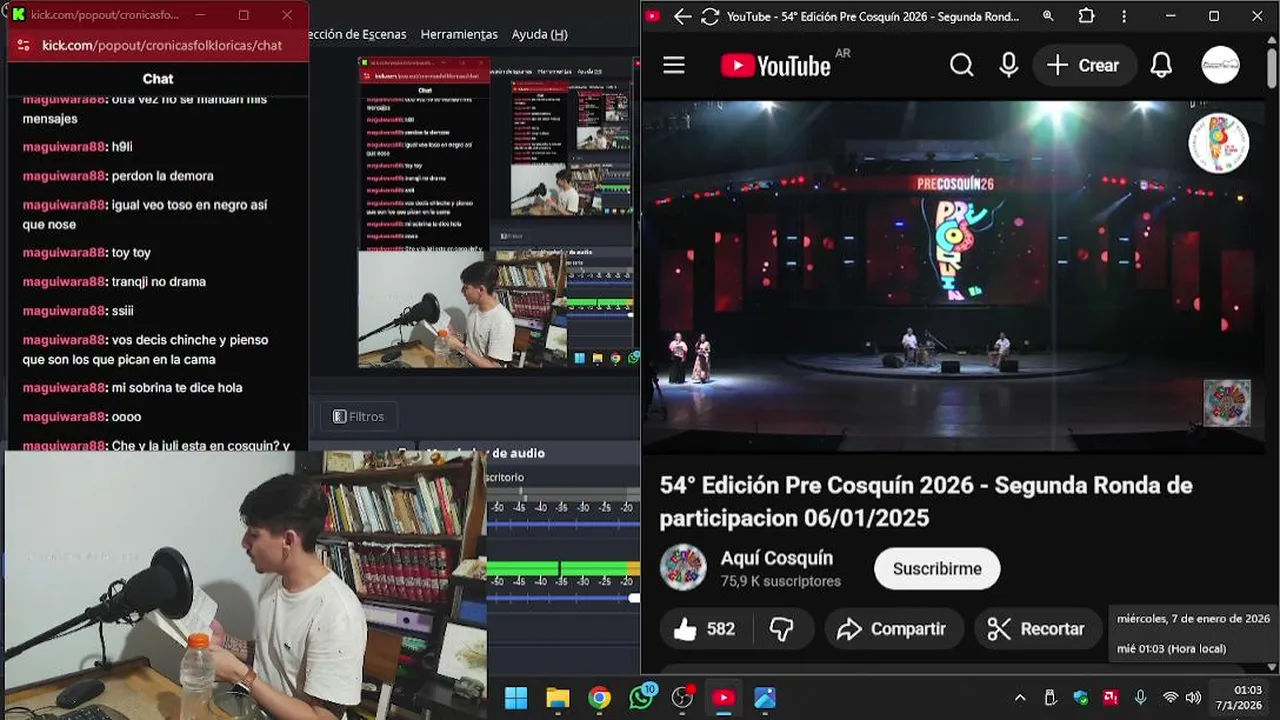Click the Recortar clip button
This screenshot has height=720, width=1280.
pos(1036,629)
